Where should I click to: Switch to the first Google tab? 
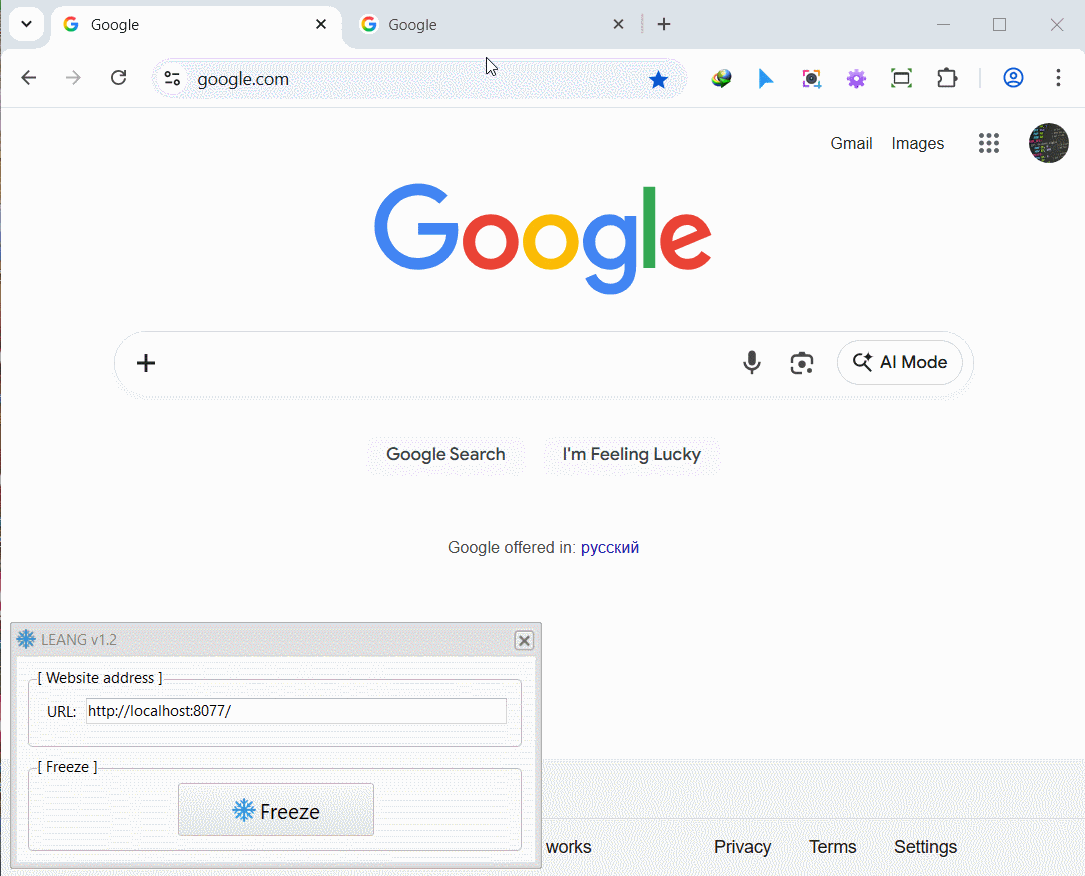pyautogui.click(x=196, y=25)
